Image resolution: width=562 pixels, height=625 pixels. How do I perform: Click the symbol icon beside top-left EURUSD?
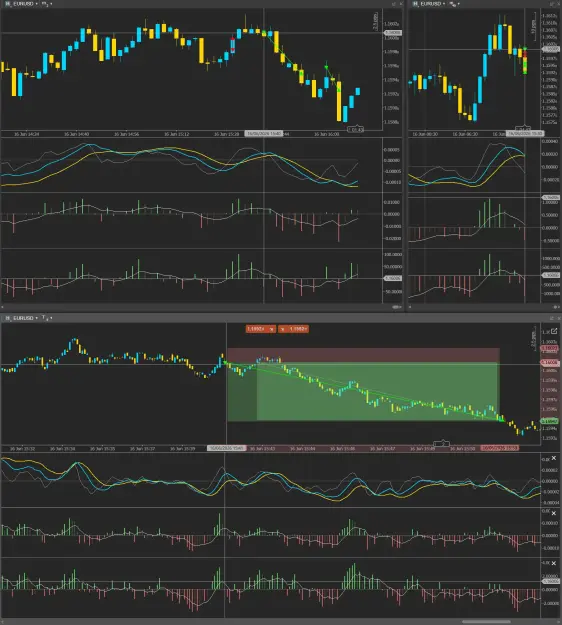8,4
